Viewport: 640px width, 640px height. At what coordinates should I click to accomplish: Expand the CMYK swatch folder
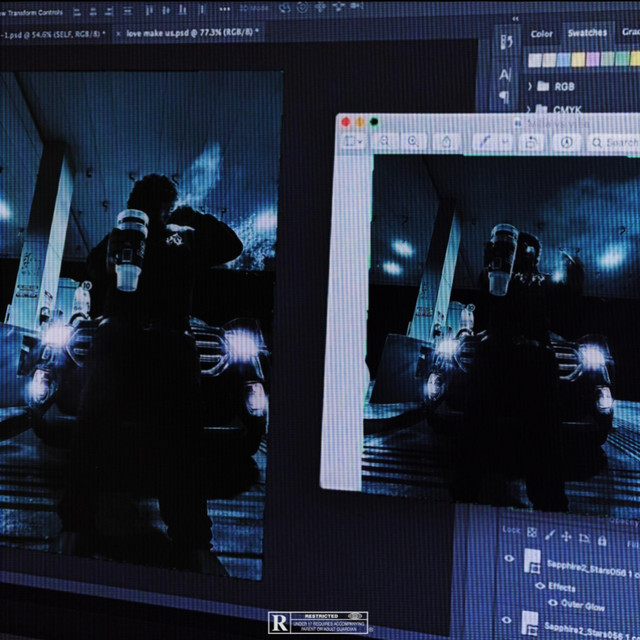529,110
